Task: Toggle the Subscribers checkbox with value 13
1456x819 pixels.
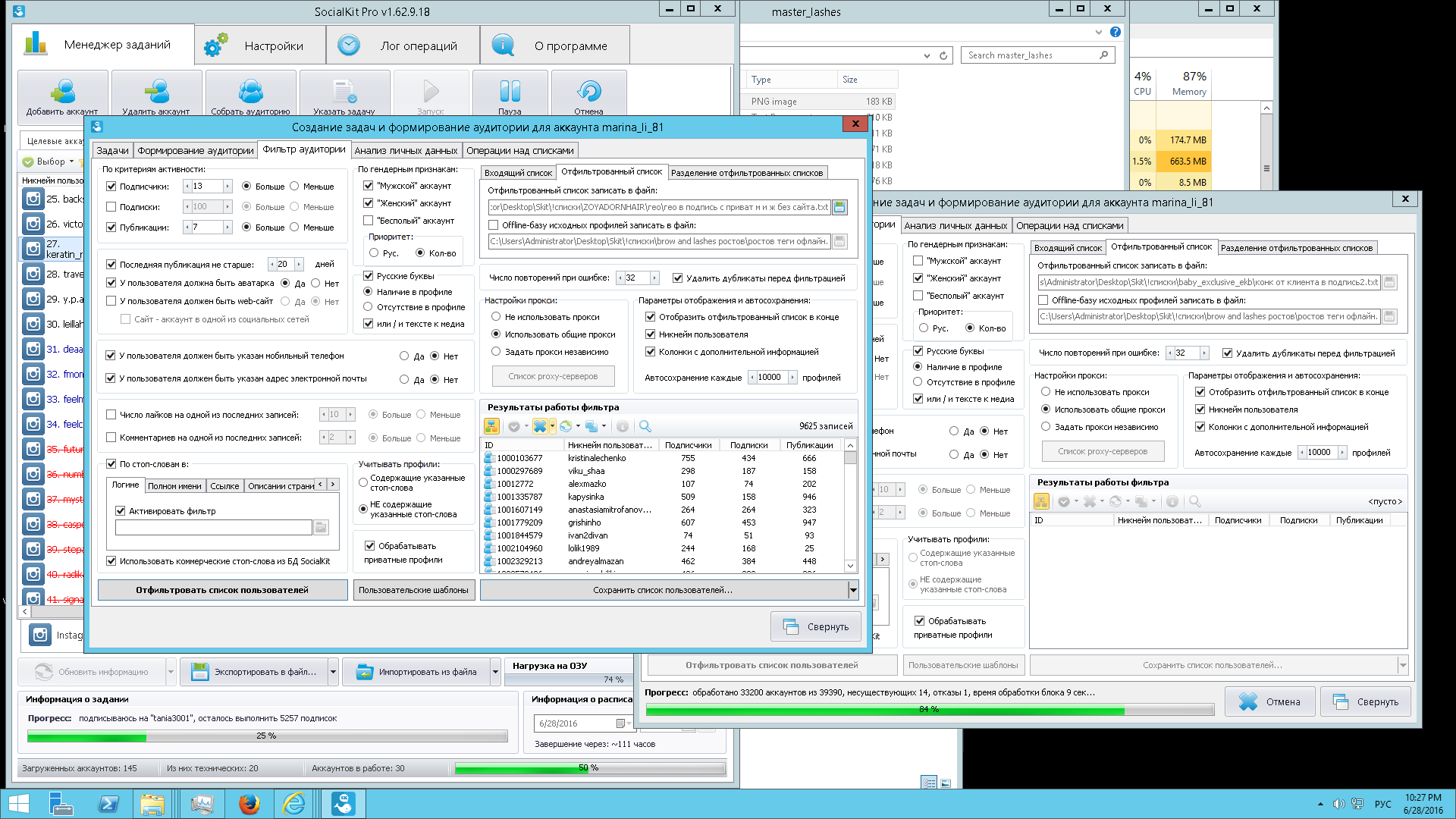Action: tap(111, 187)
